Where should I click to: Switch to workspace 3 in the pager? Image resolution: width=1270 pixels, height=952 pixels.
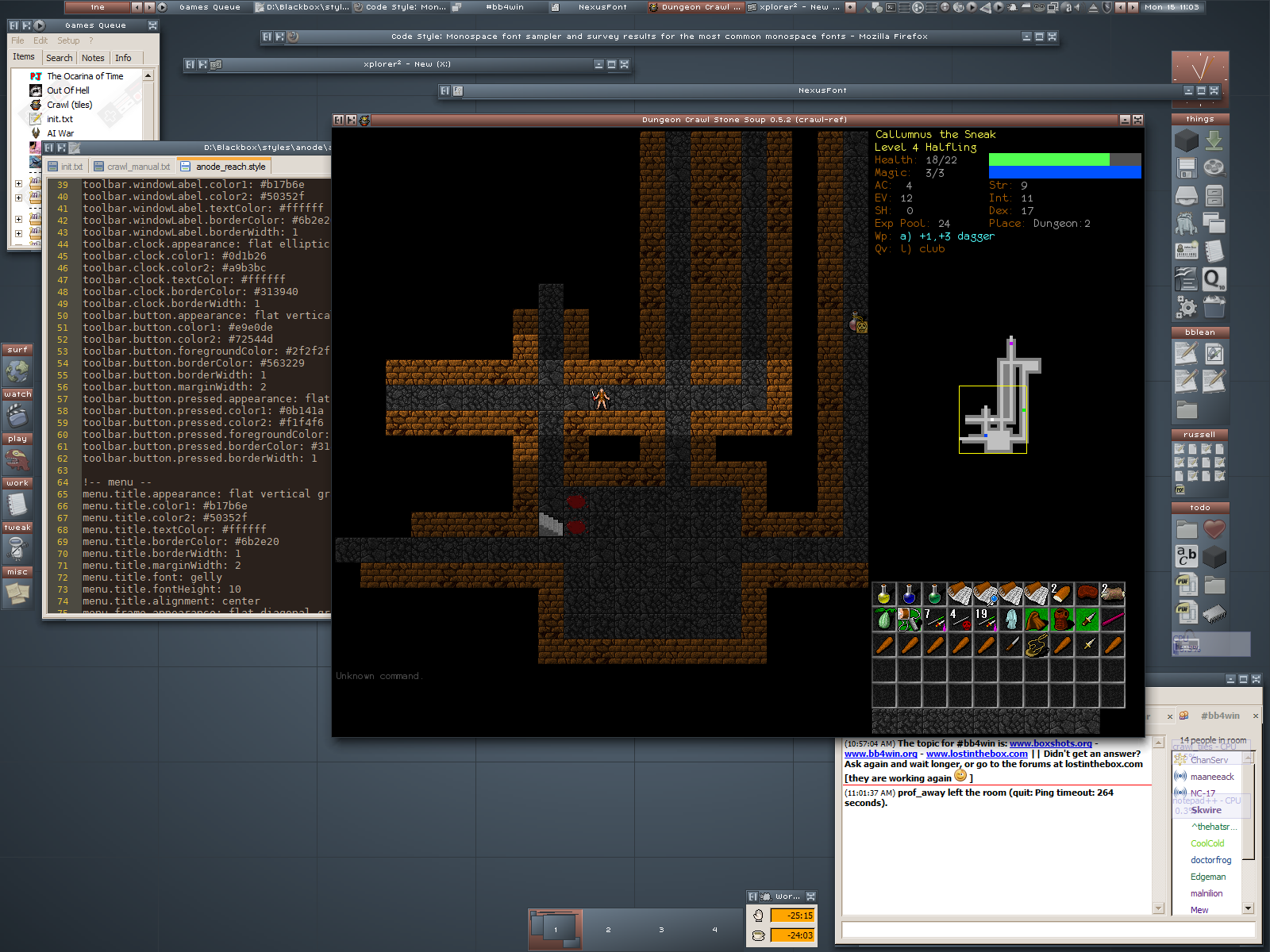tap(661, 930)
